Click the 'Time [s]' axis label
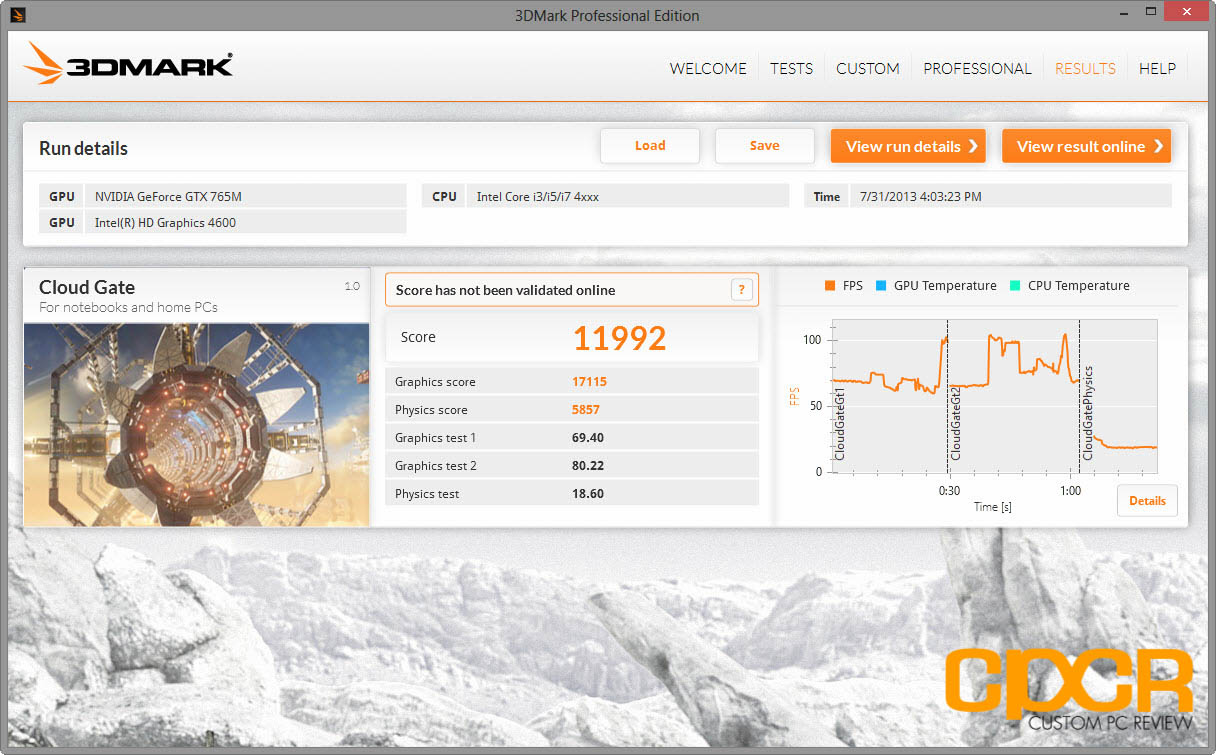 pyautogui.click(x=993, y=507)
